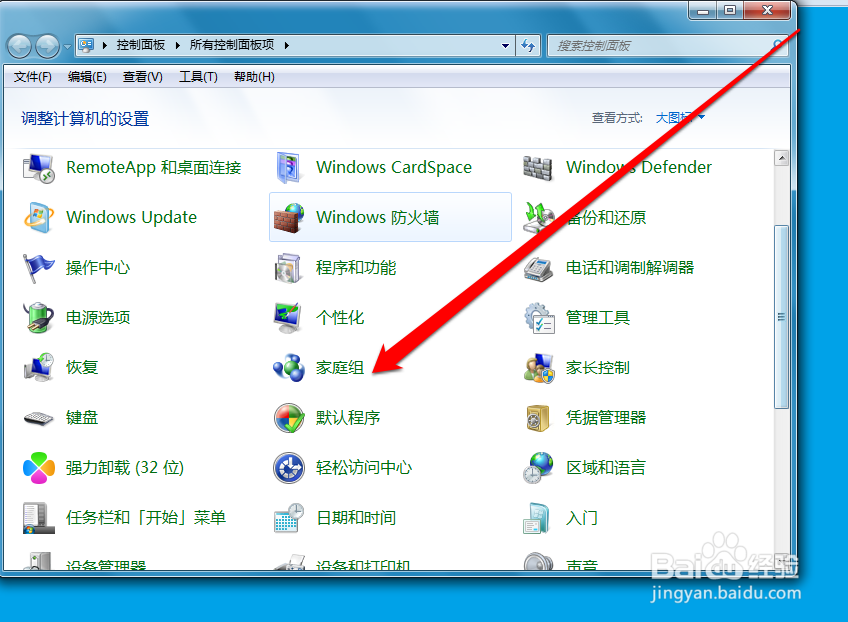
Task: Click the 凭据管理器 text link
Action: click(606, 418)
